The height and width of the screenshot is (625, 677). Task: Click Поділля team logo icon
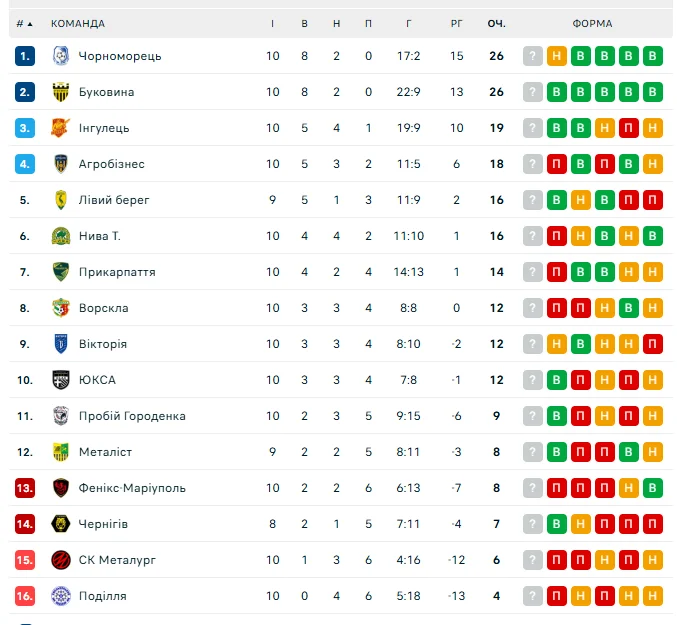coord(60,596)
